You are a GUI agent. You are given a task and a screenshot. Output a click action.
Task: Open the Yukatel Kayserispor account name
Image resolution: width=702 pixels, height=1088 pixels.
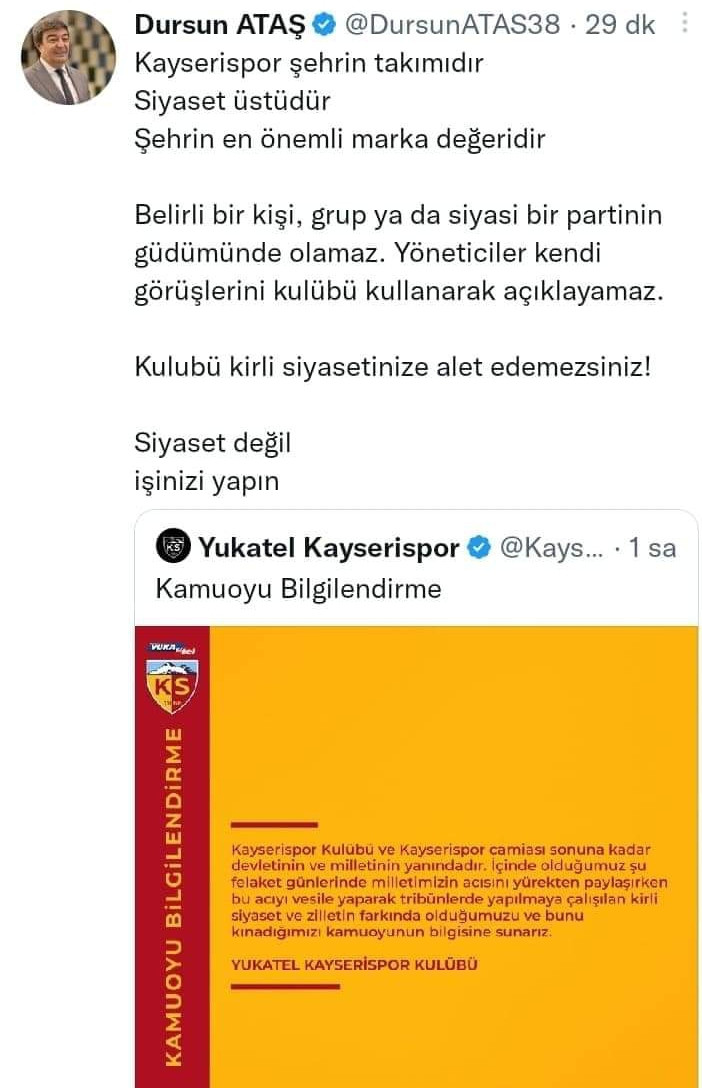tap(329, 547)
